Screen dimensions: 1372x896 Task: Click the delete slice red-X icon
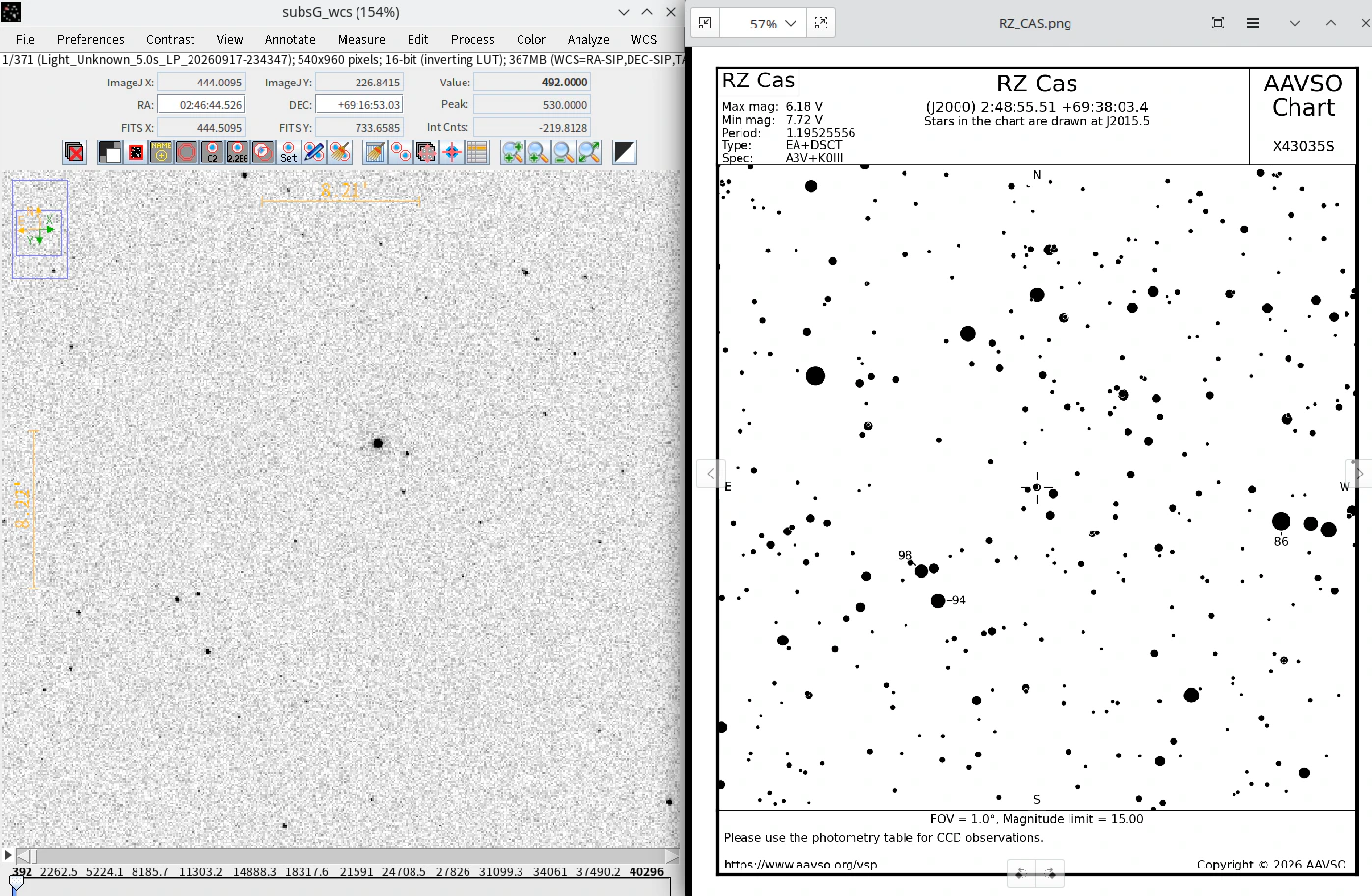click(x=75, y=152)
